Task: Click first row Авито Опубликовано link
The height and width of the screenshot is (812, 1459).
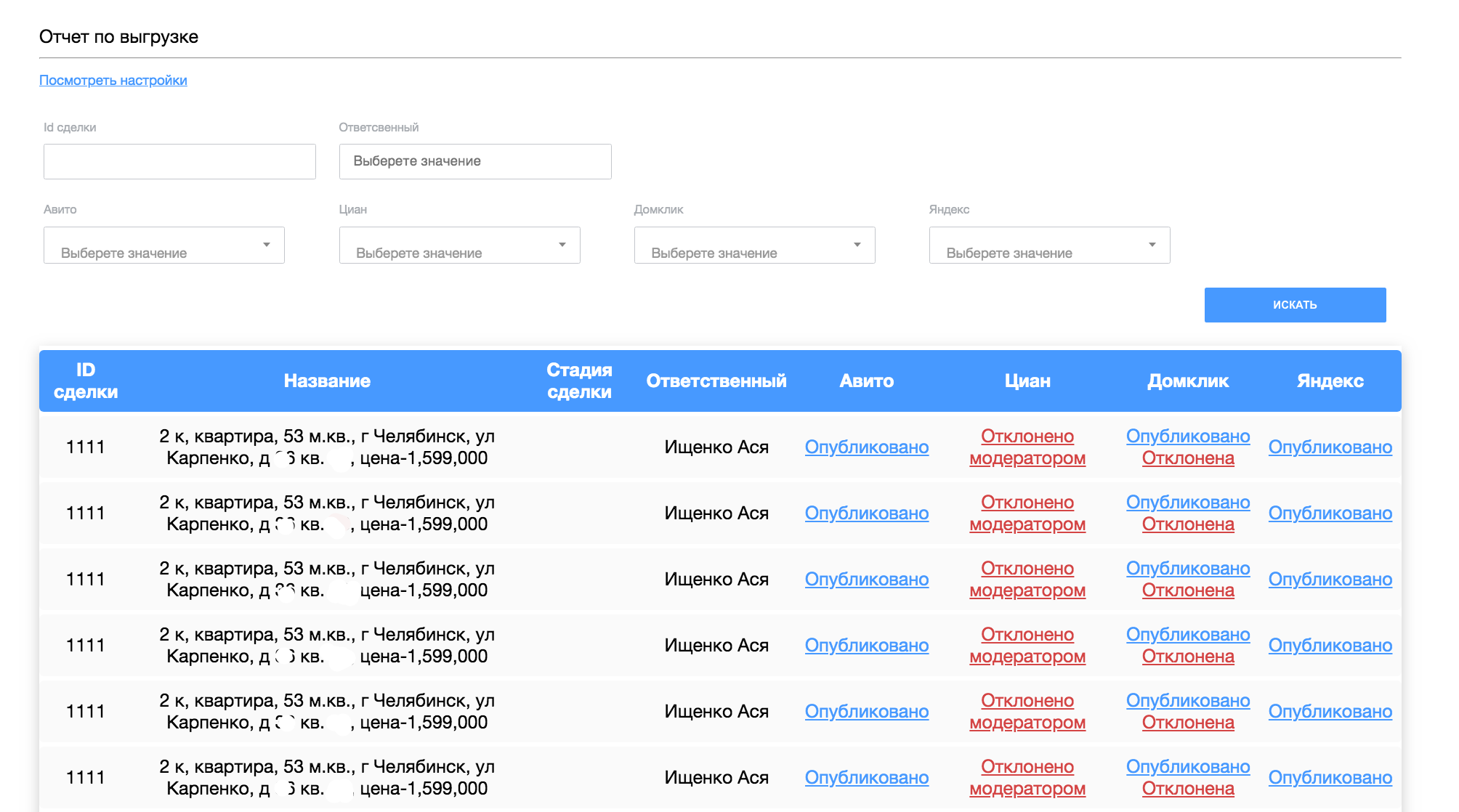Action: point(866,447)
